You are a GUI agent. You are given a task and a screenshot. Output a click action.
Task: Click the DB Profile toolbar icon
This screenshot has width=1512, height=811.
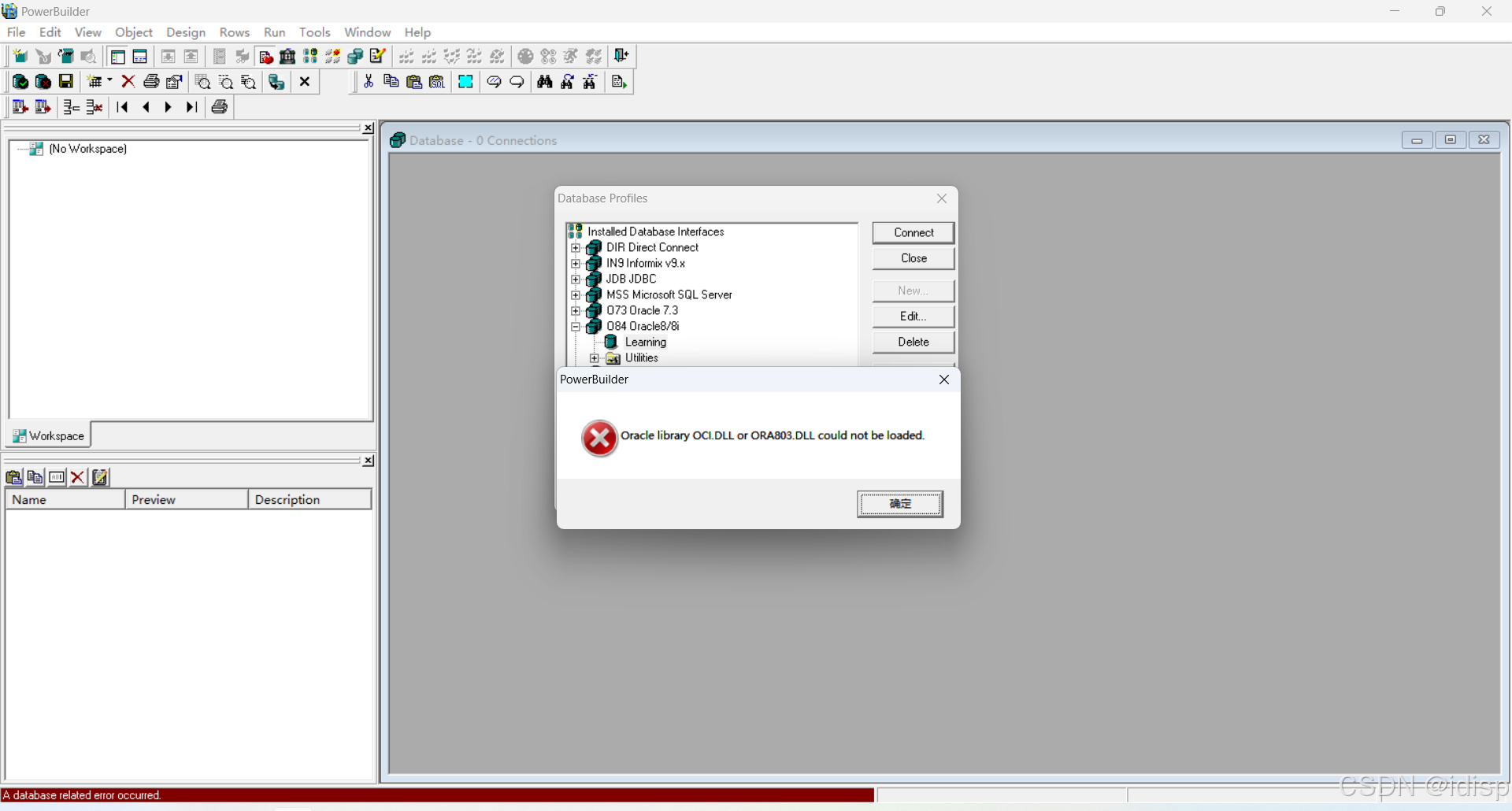pos(310,56)
